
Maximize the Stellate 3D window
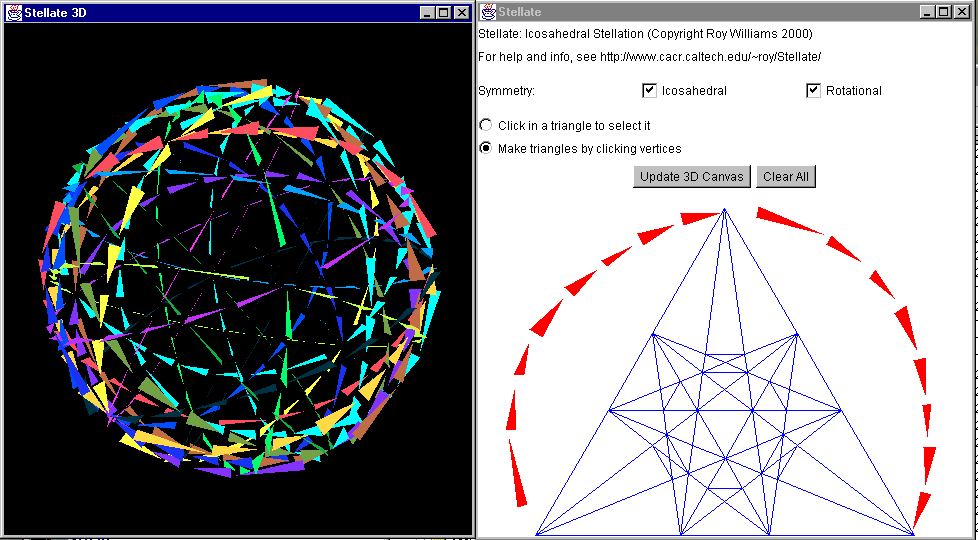[x=444, y=12]
